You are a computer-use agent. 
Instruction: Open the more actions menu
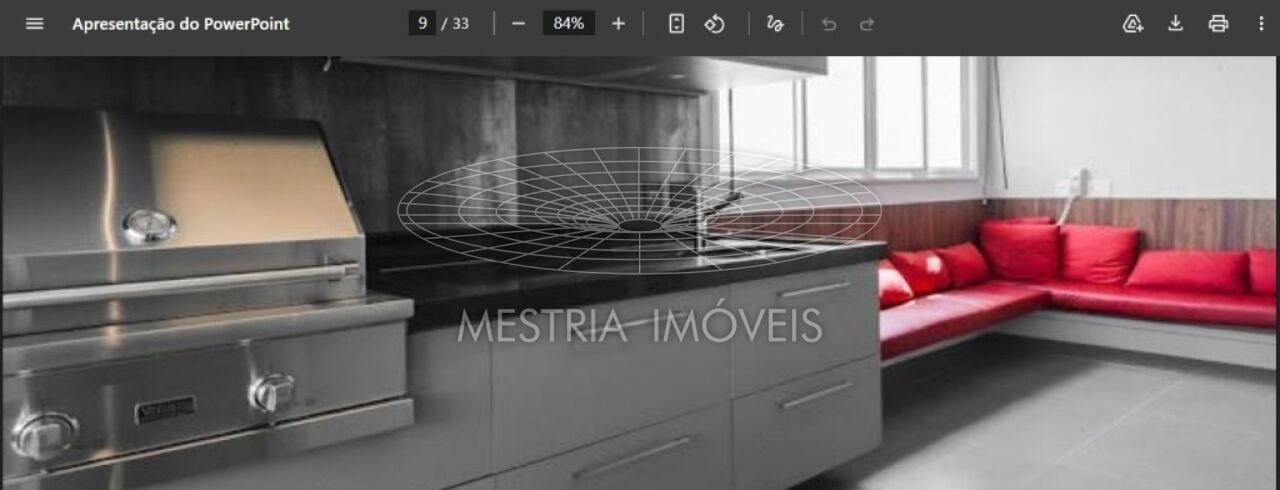click(x=1260, y=23)
